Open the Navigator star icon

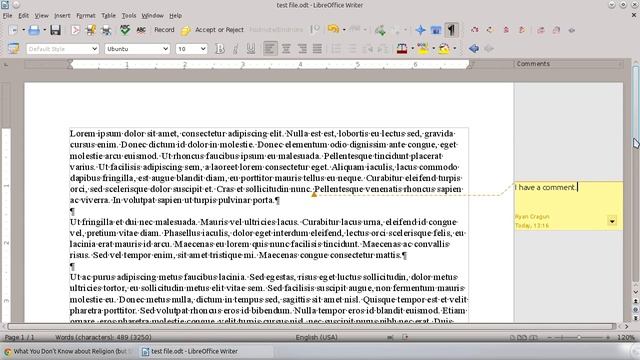tap(420, 30)
